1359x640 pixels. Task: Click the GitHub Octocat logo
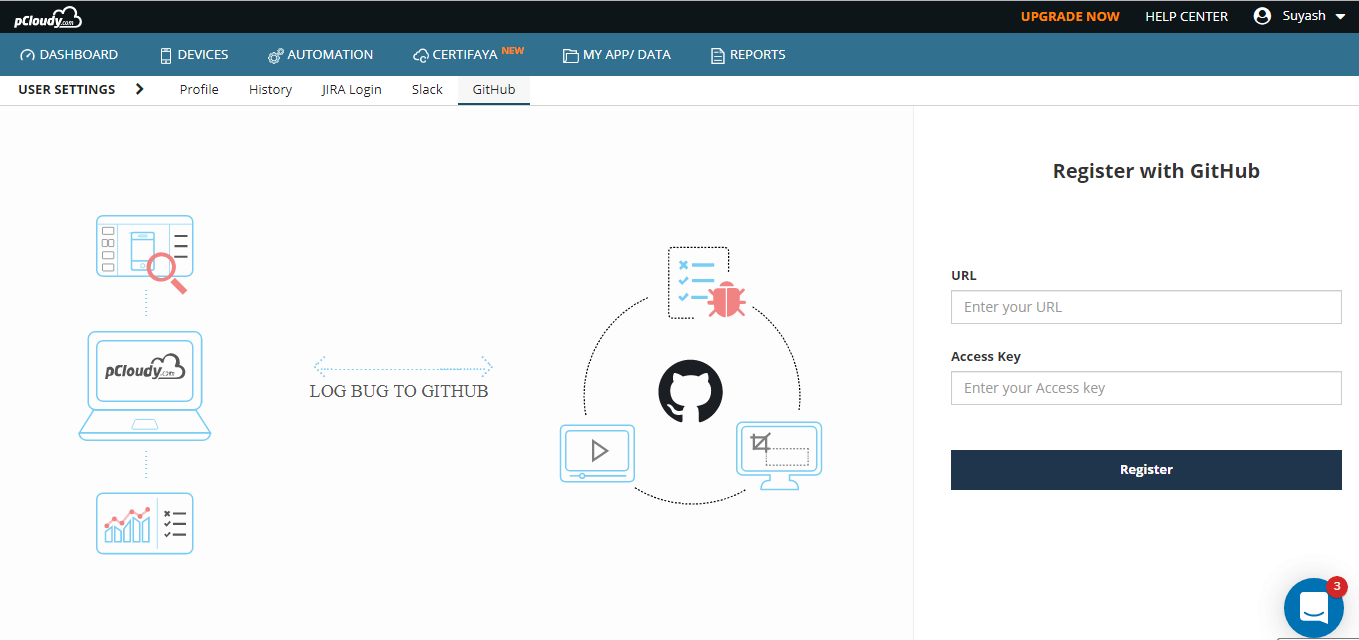690,391
